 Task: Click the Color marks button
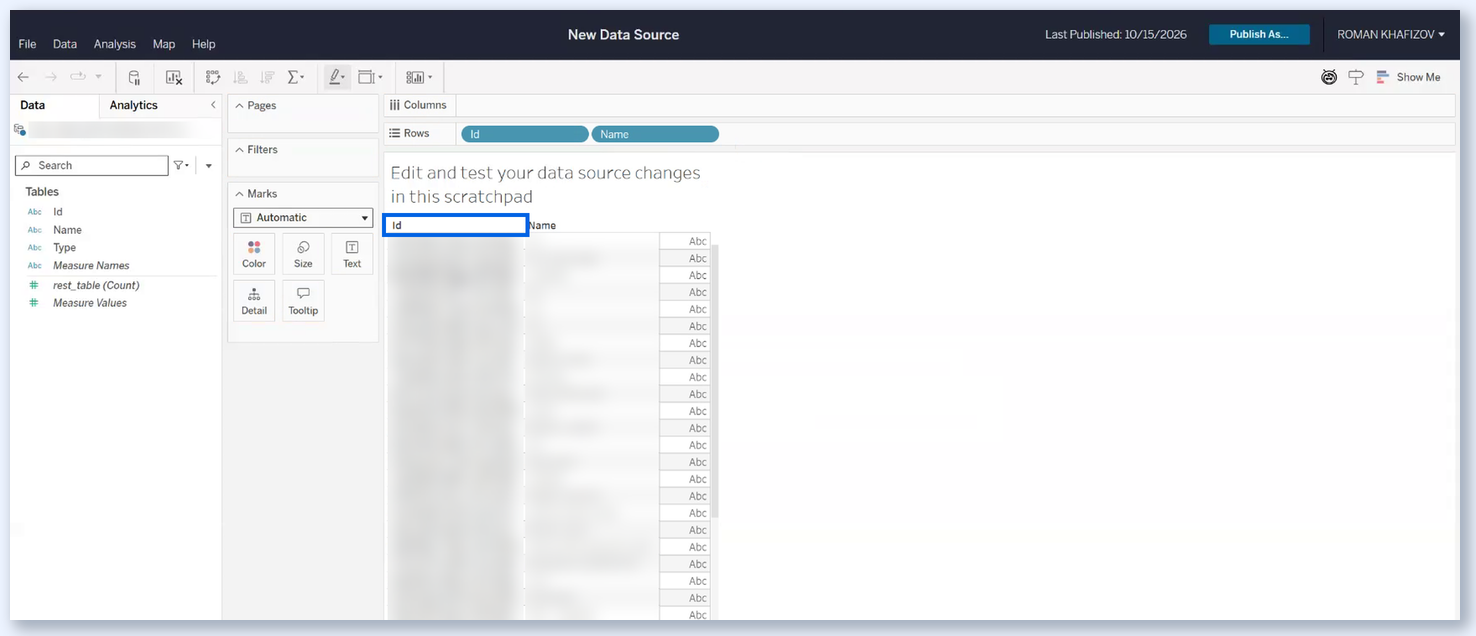tap(254, 254)
